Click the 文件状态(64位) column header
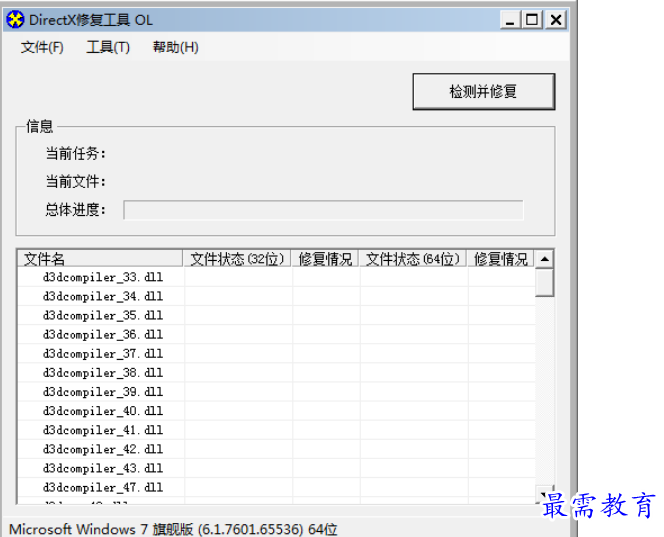The width and height of the screenshot is (664, 537). pos(413,258)
